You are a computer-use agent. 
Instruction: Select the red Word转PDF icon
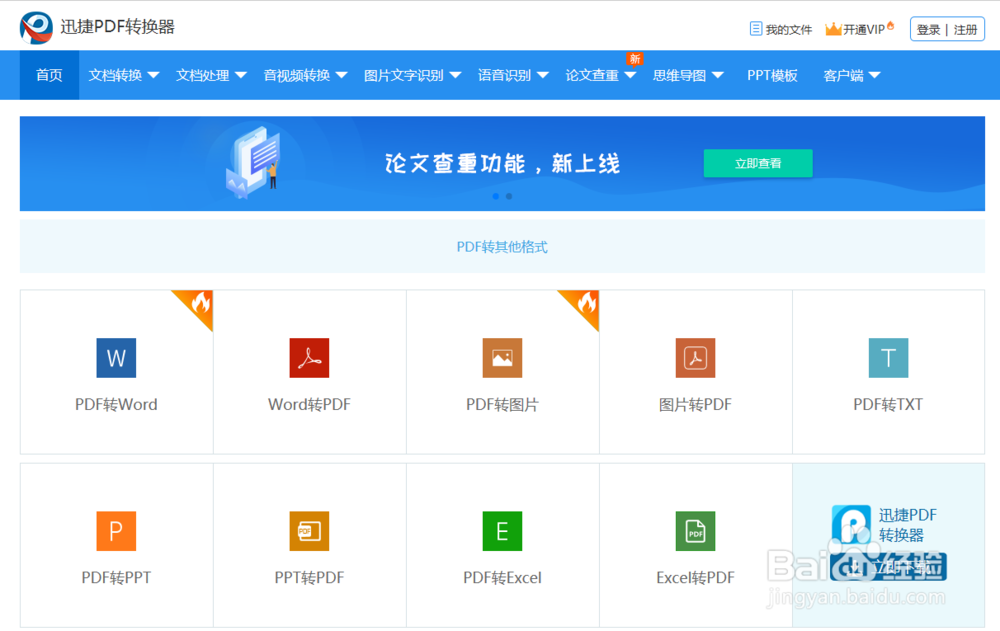(309, 358)
